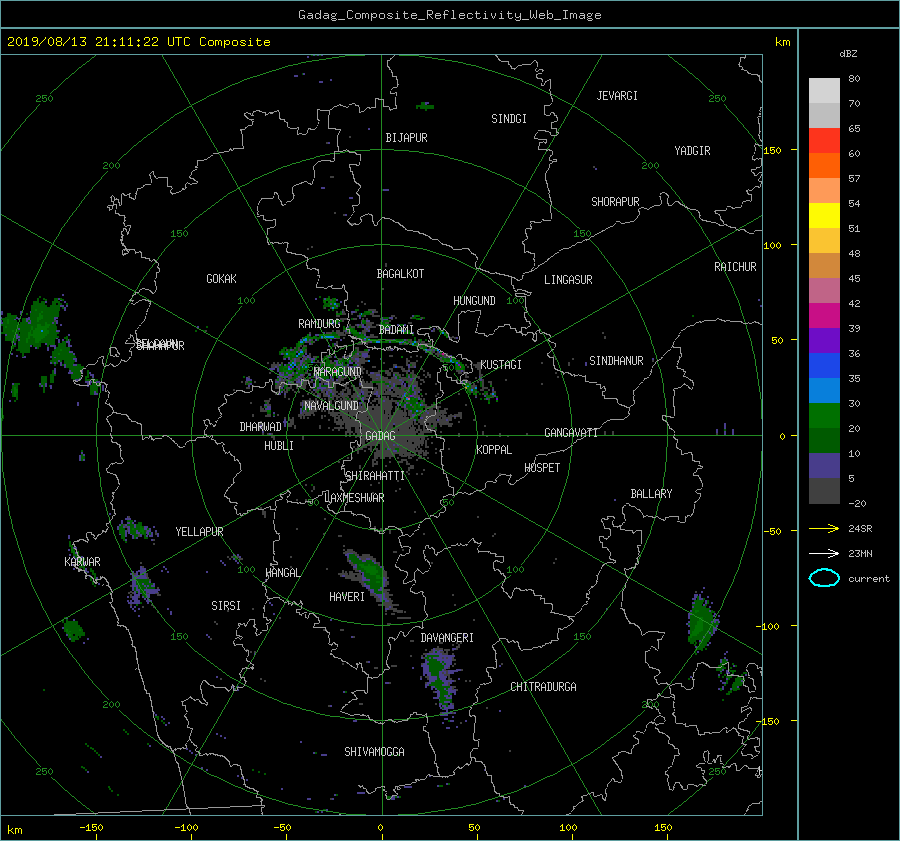Select the grey 70-65 dBZ swatch

coord(824,115)
